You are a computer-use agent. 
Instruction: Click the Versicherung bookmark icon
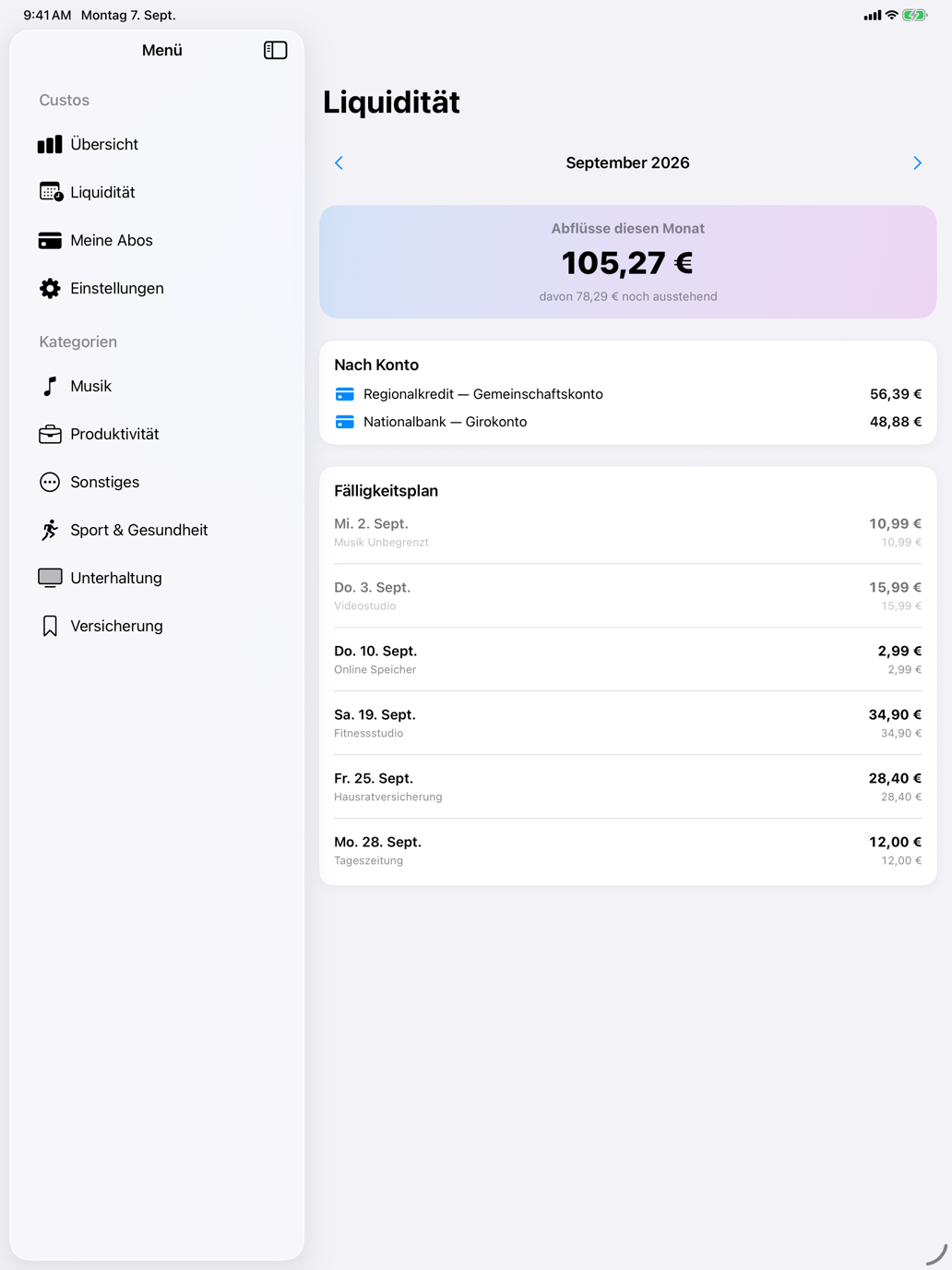(x=50, y=626)
